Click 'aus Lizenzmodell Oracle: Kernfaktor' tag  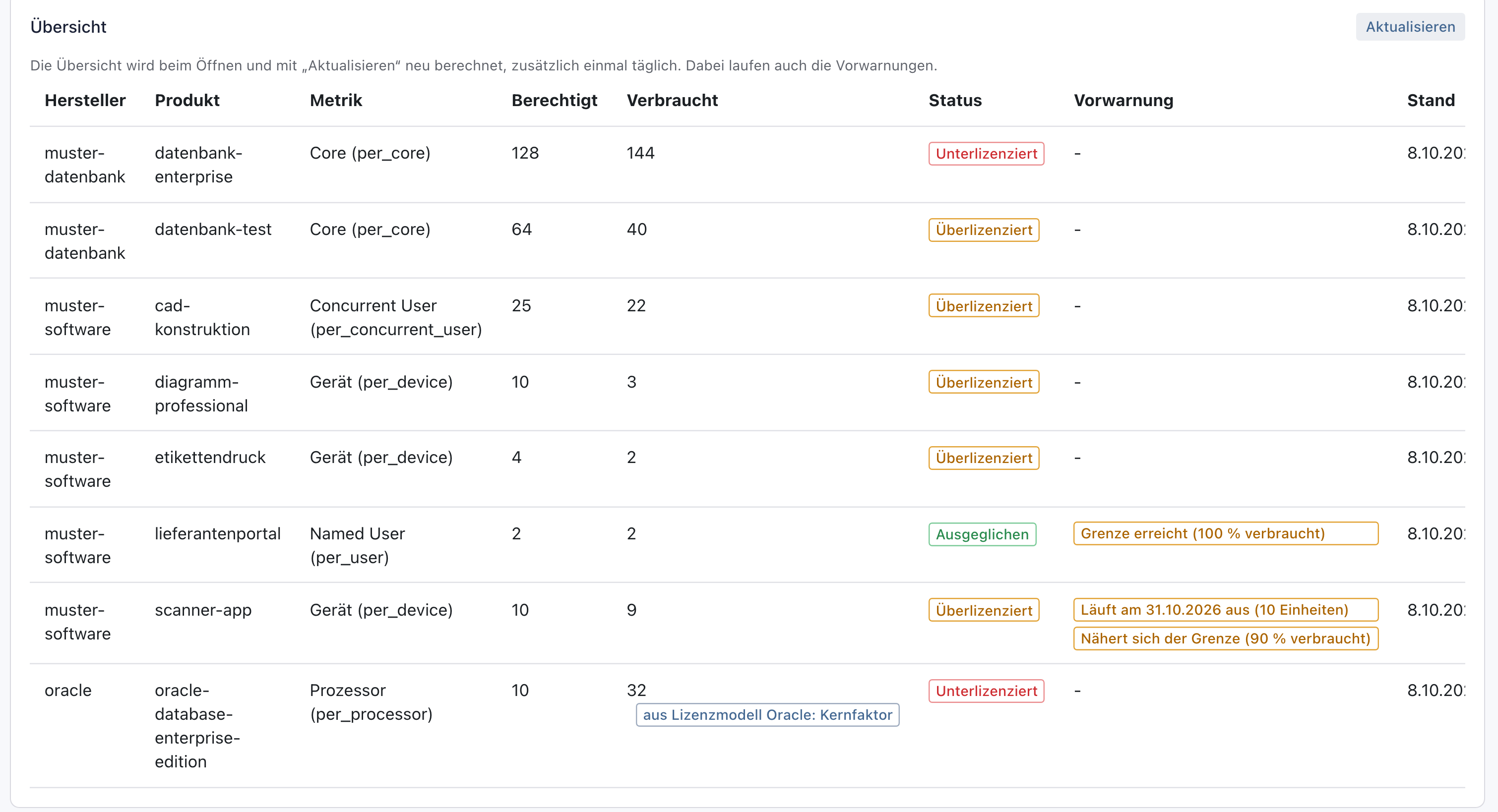(x=767, y=714)
